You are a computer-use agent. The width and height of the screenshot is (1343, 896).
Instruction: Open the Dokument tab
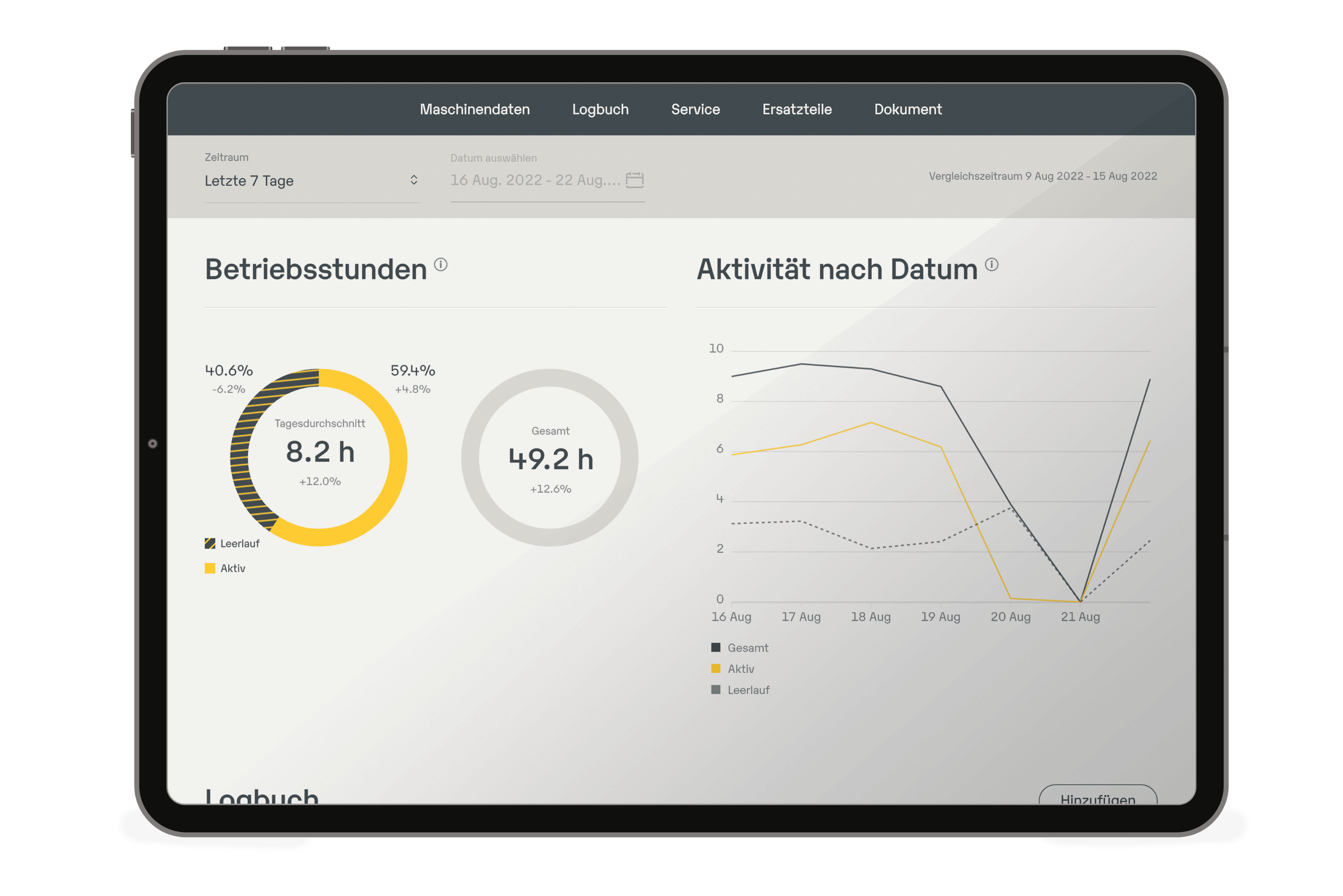click(908, 109)
